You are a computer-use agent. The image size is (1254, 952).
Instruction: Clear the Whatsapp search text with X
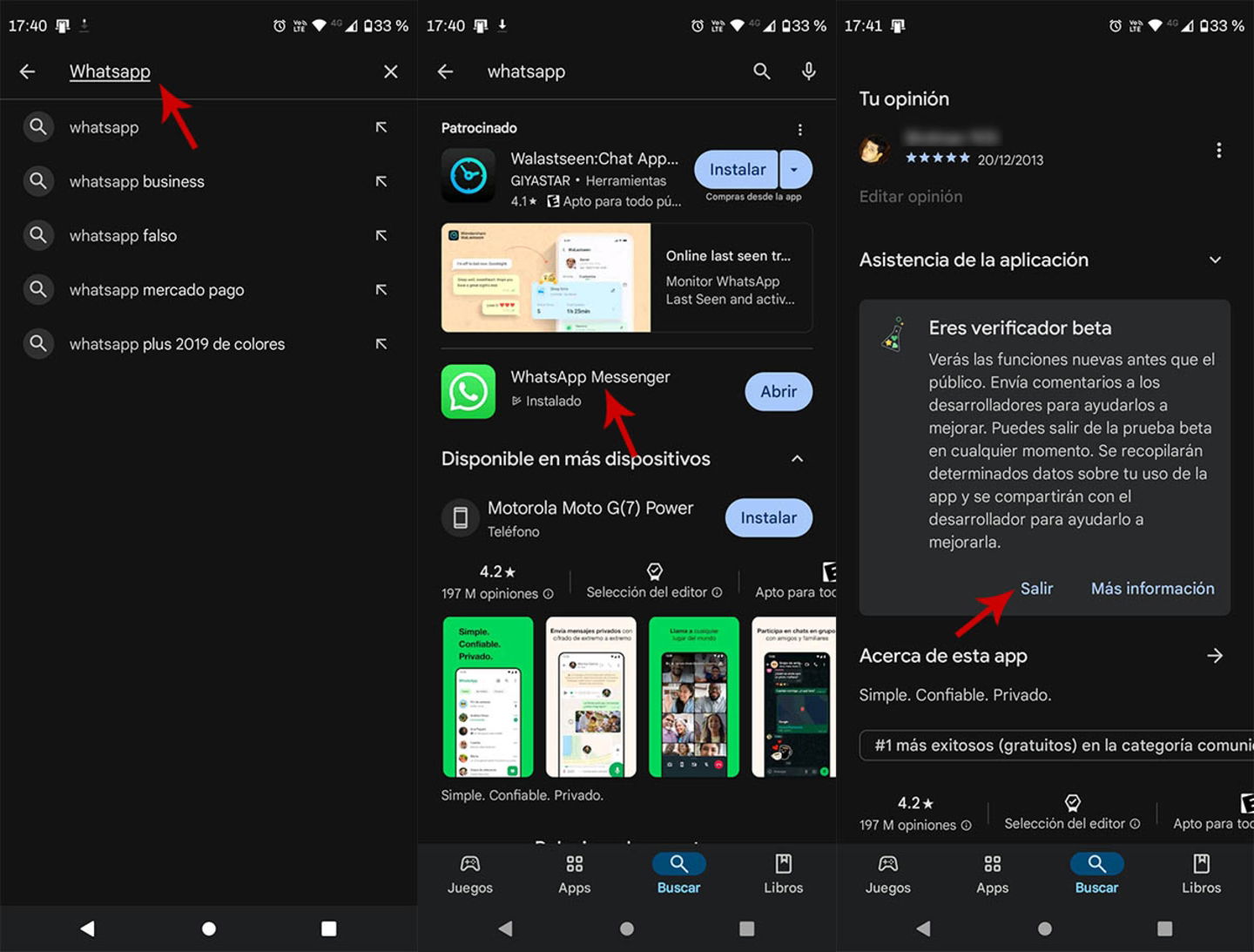[x=391, y=71]
